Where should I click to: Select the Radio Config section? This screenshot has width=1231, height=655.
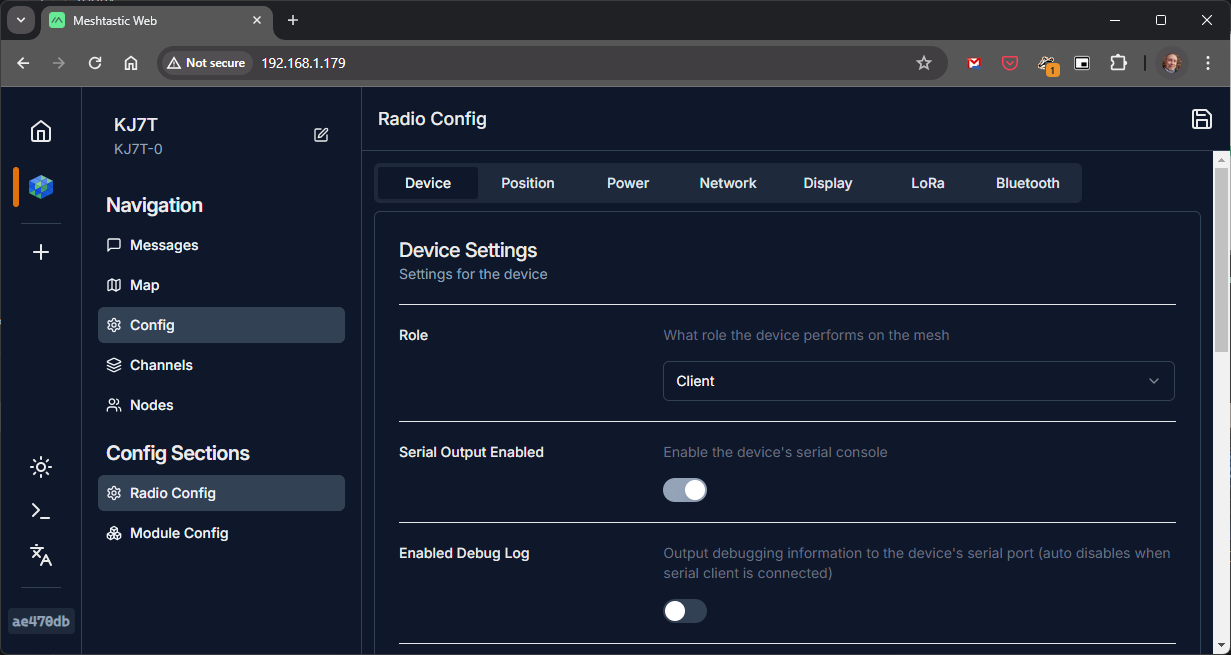pos(221,493)
